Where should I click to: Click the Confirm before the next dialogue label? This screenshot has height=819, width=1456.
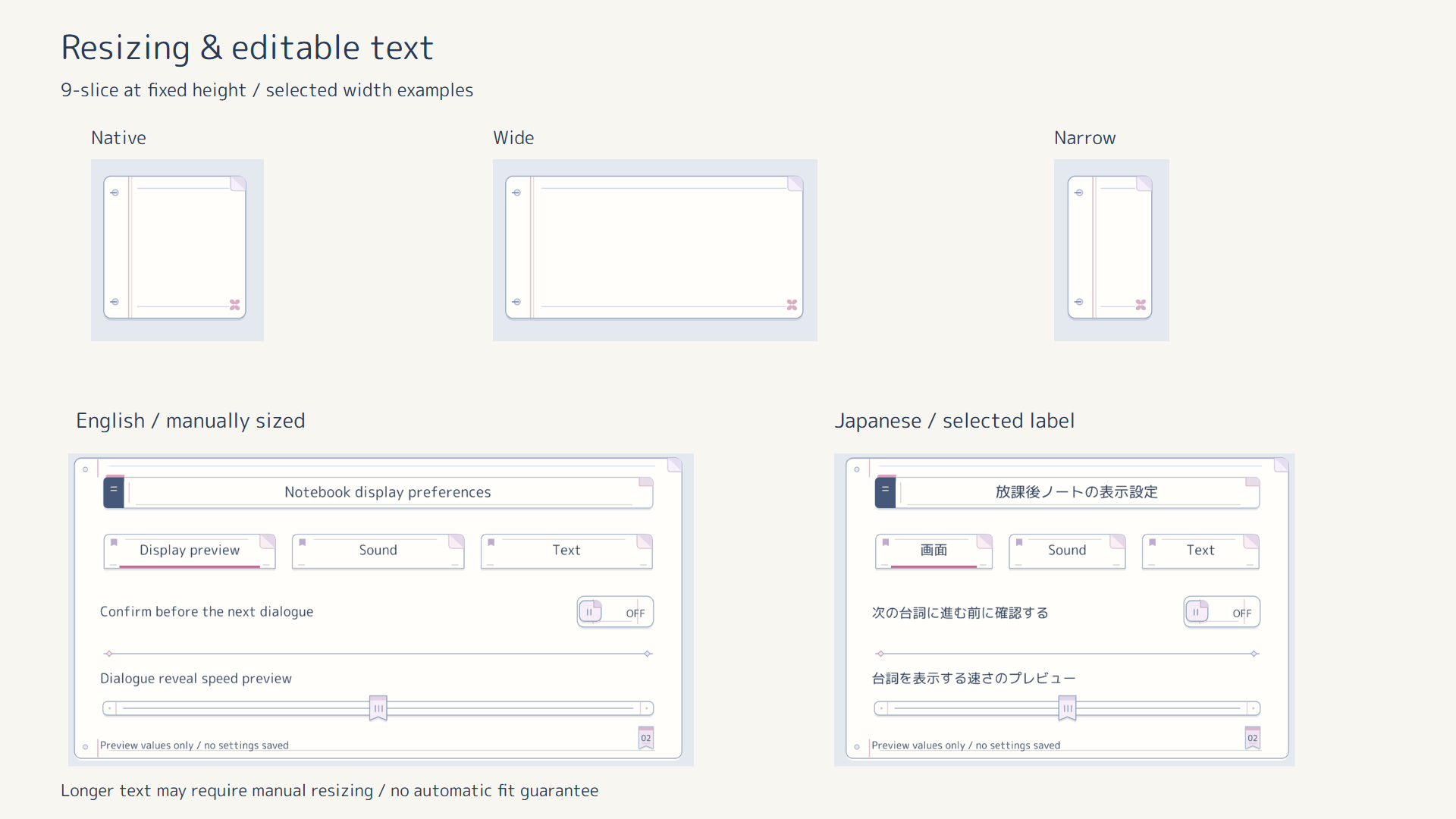click(206, 612)
